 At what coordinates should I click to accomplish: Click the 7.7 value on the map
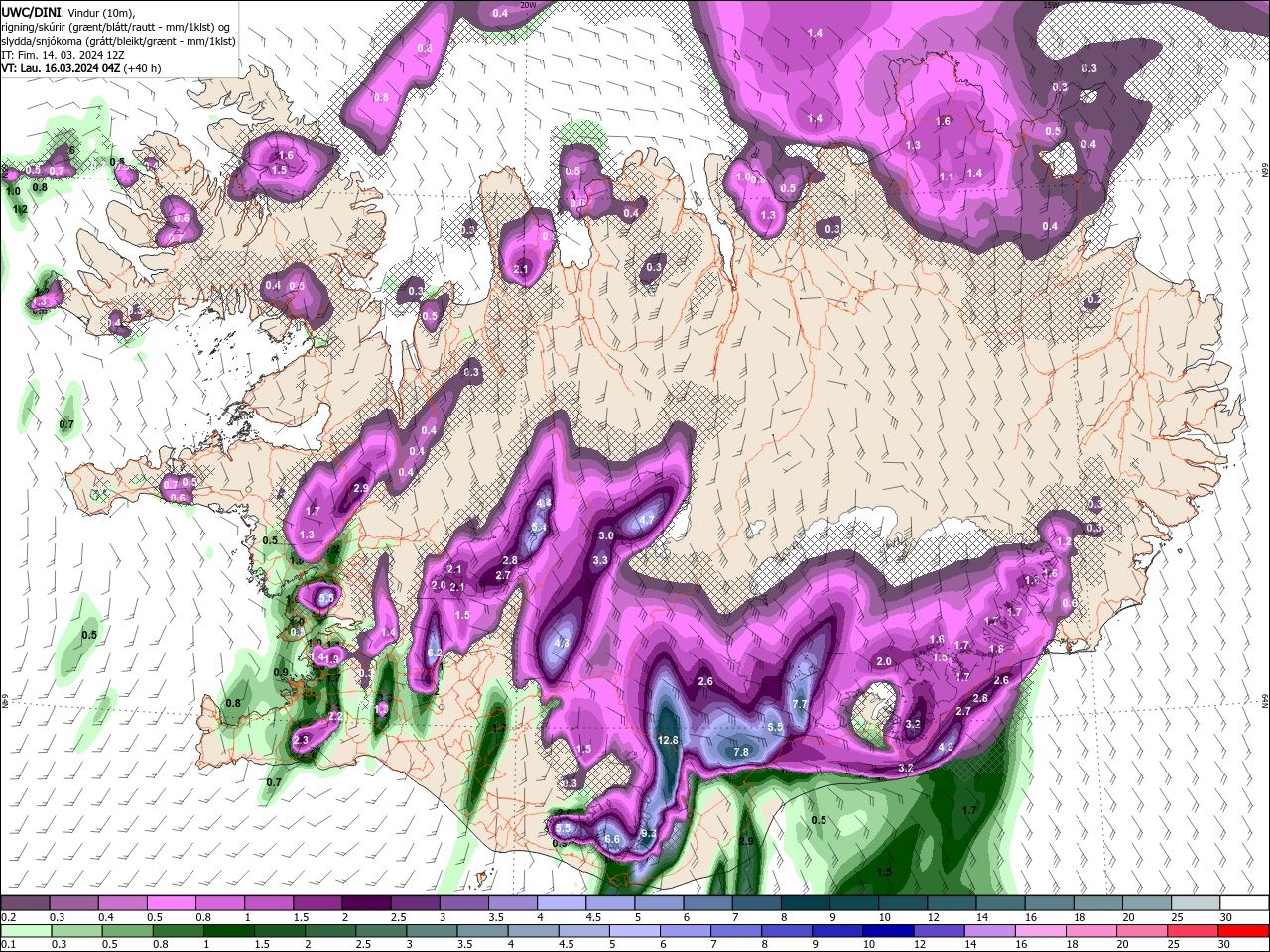801,704
